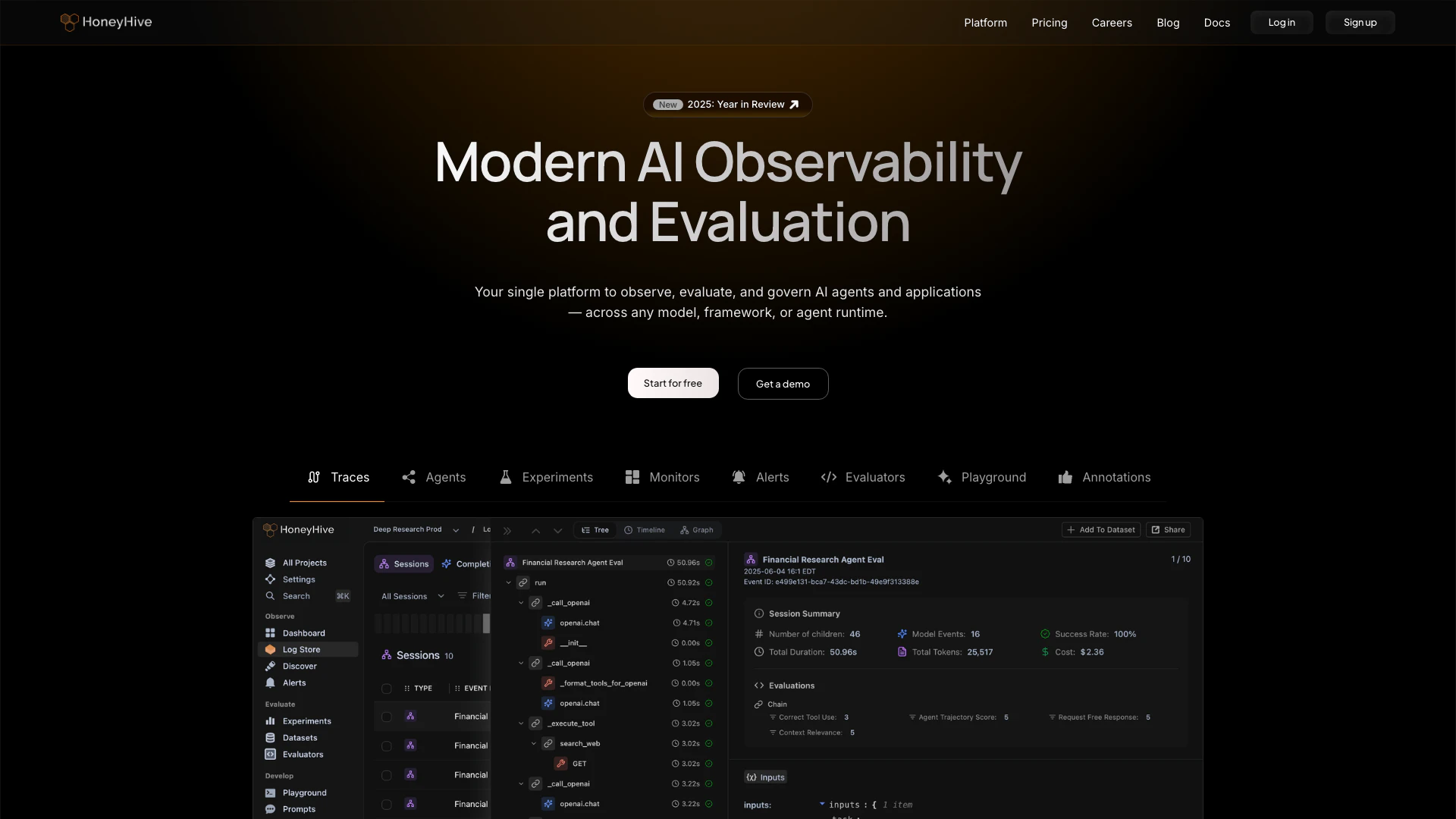Check the select-all checkbox beside TYPE header
Image resolution: width=1456 pixels, height=819 pixels.
click(x=387, y=689)
